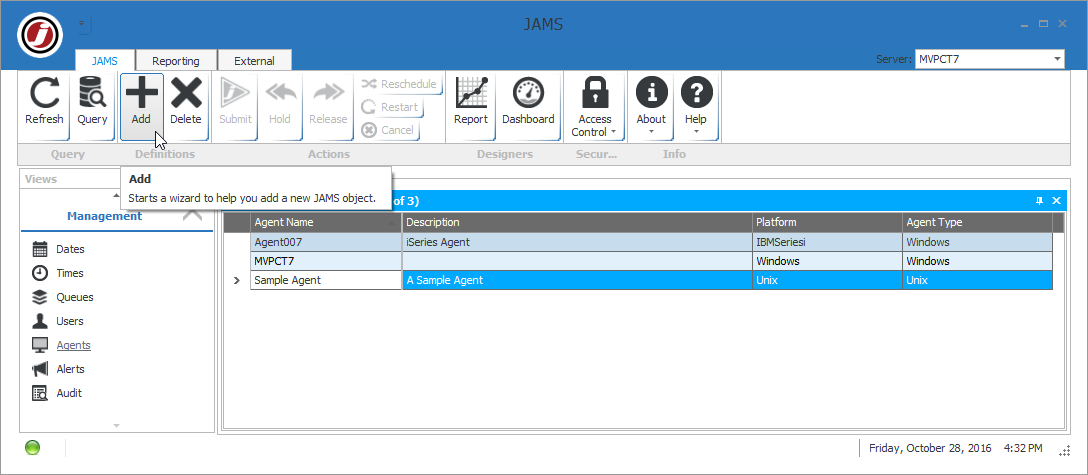Switch to the Reporting ribbon tab

tap(176, 60)
